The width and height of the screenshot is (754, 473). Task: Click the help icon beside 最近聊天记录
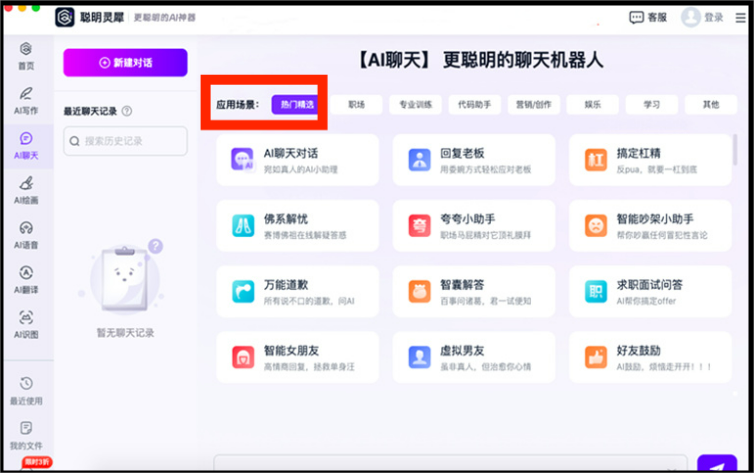click(127, 111)
